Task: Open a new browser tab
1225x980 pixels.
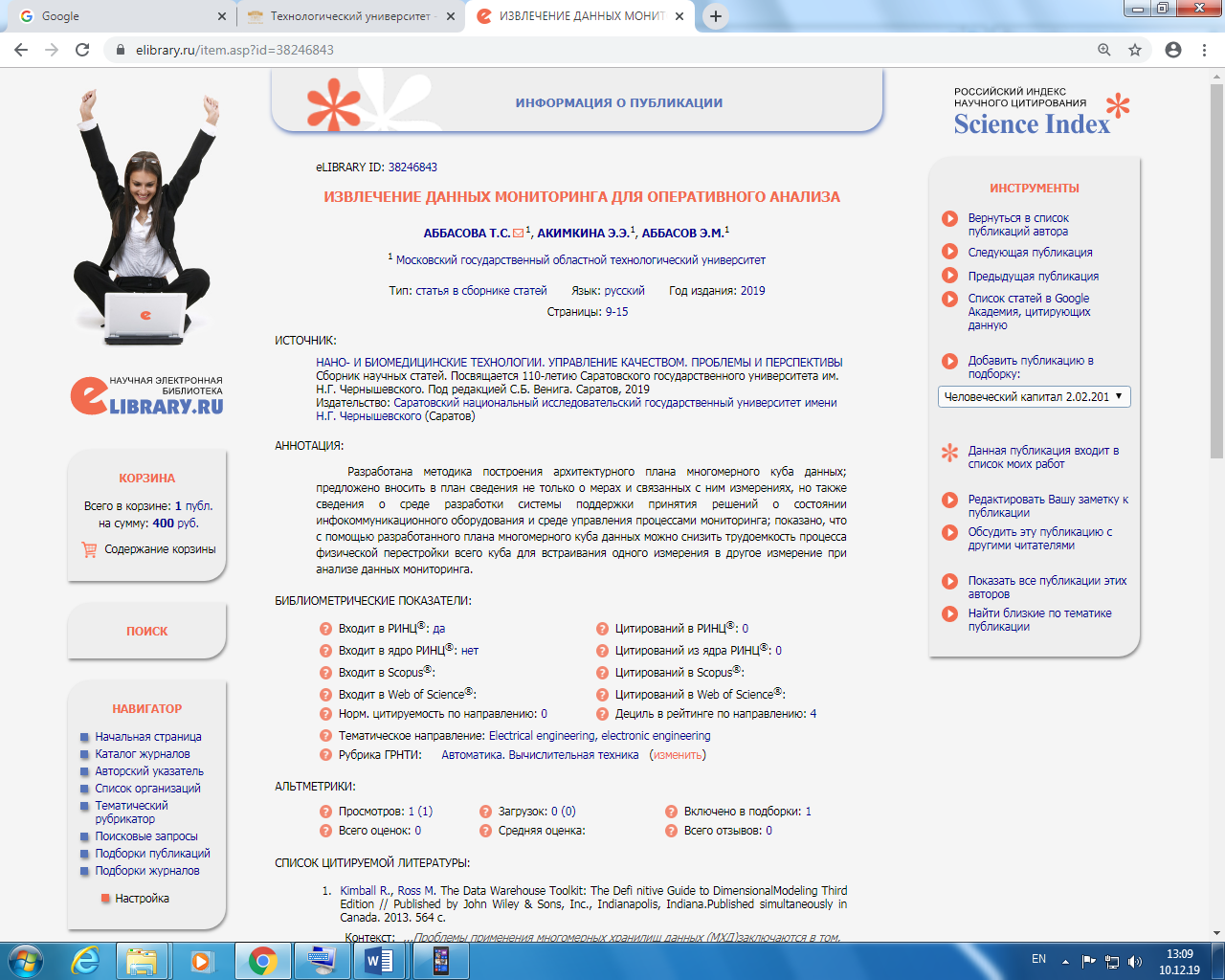Action: pos(716,16)
